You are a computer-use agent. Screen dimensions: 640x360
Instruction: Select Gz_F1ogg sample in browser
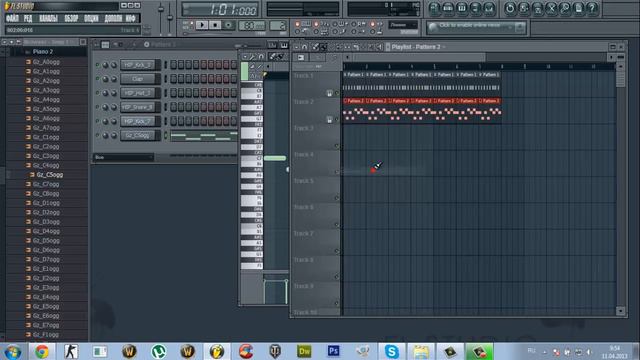[x=45, y=335]
